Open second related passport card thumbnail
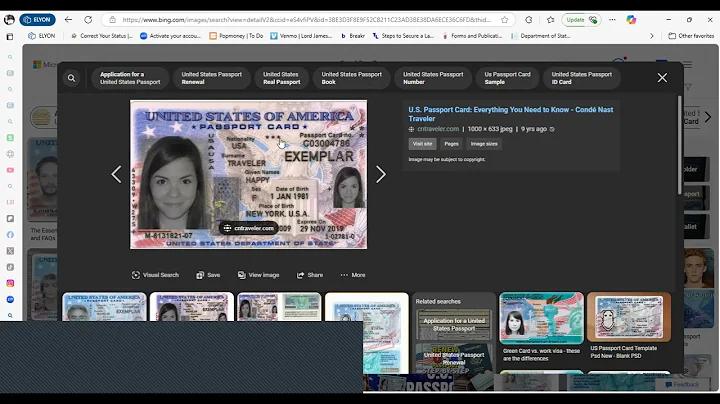720x404 pixels. pyautogui.click(x=191, y=307)
